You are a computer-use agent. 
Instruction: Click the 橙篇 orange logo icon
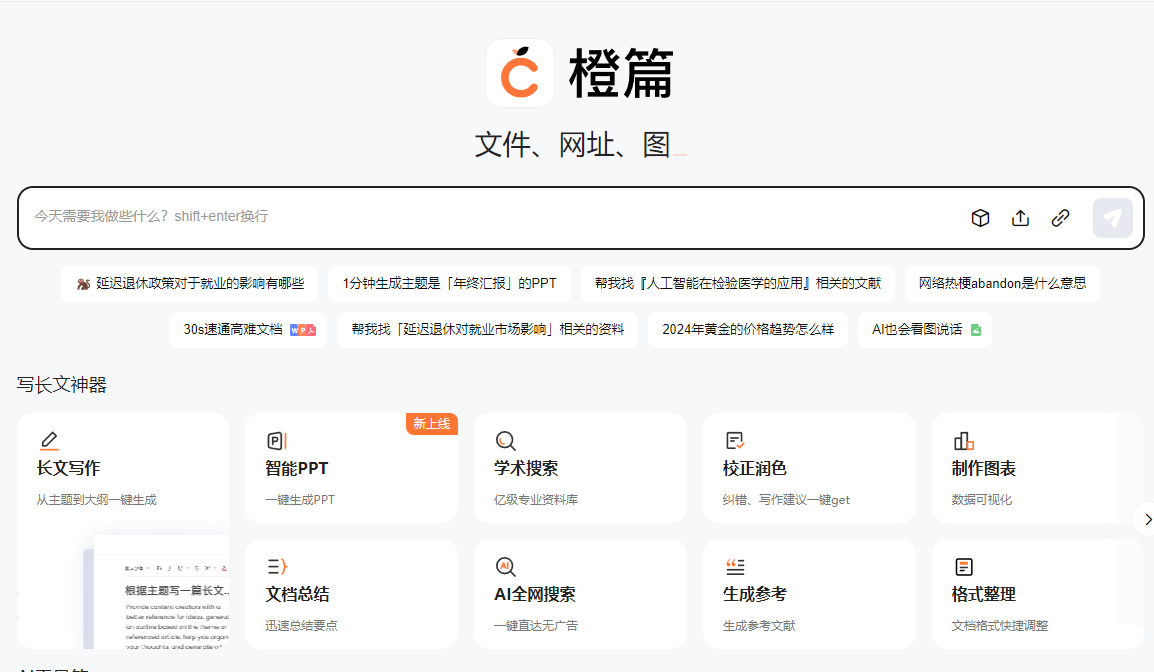[x=520, y=73]
